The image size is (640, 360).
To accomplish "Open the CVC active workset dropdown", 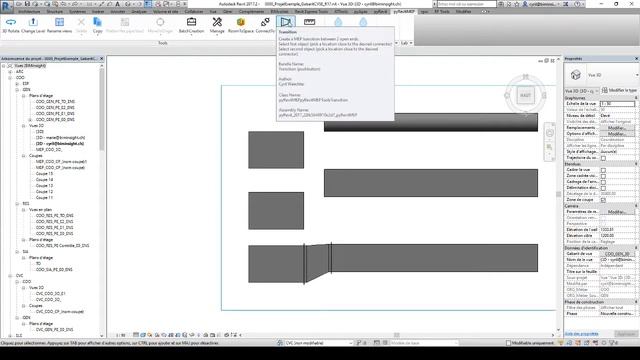I will pos(319,343).
